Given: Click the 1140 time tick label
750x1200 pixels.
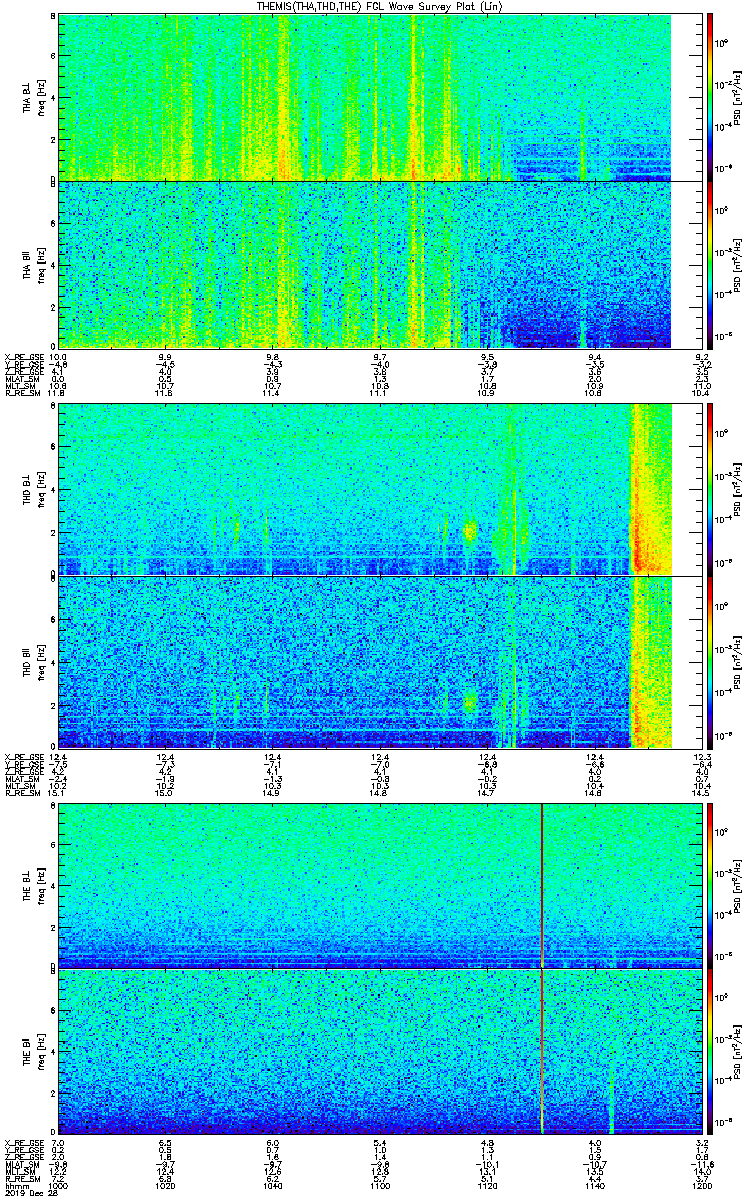Looking at the screenshot, I should pyautogui.click(x=593, y=1185).
